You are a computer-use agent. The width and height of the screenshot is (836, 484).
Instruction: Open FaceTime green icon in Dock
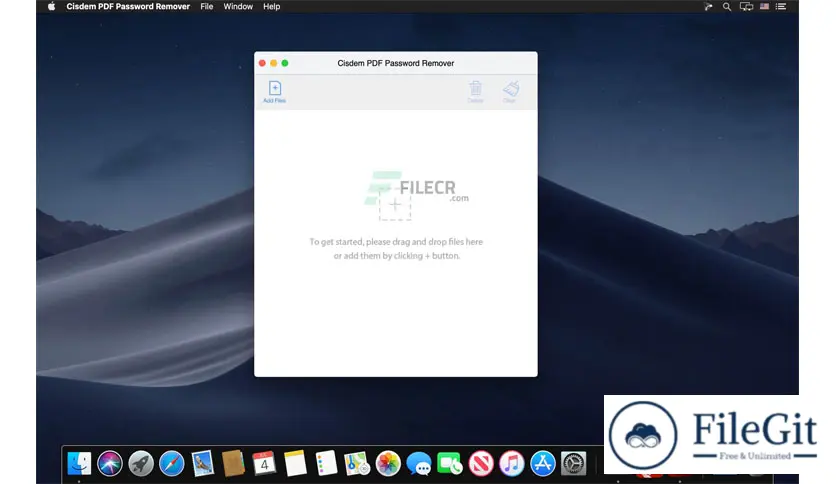[x=449, y=463]
